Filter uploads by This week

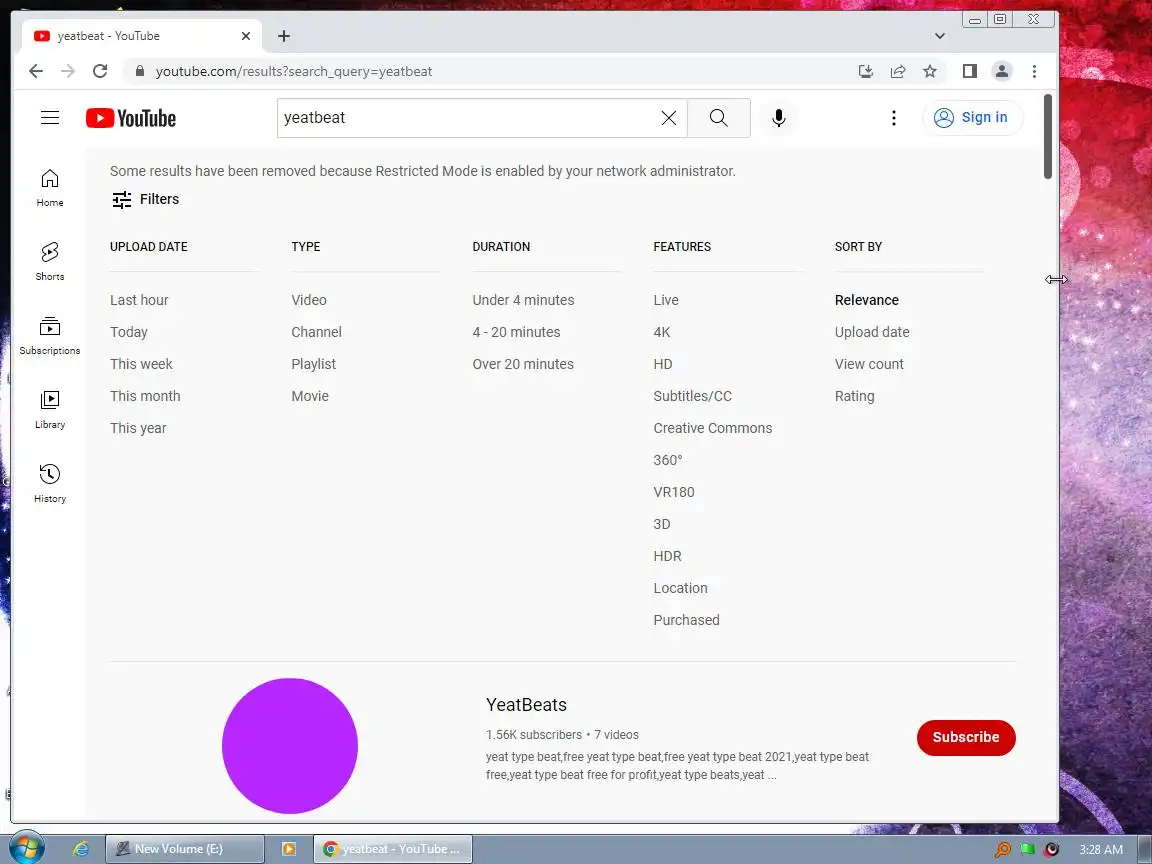coord(141,364)
